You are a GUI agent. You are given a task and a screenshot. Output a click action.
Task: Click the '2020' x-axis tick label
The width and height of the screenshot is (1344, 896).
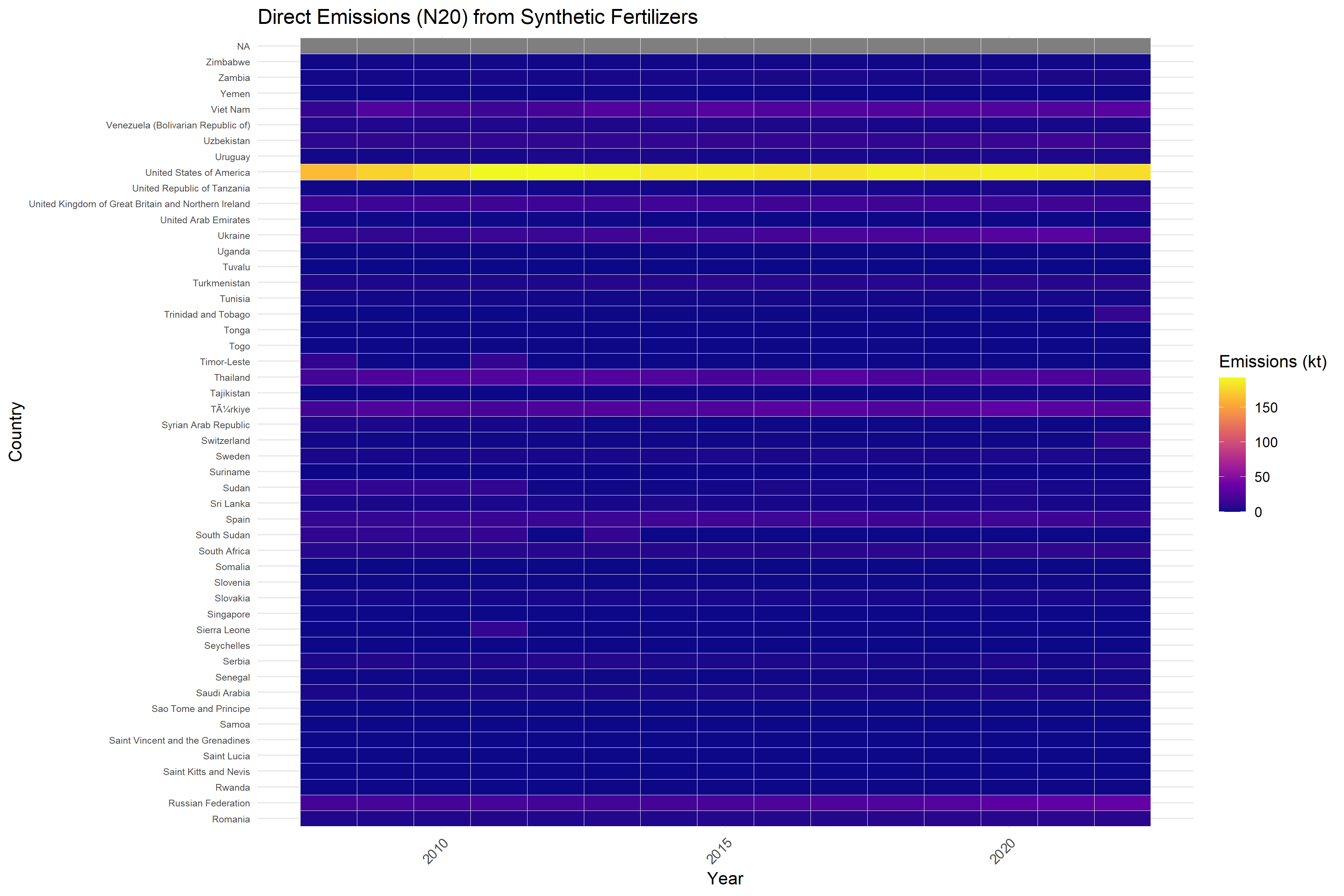coord(1003,851)
